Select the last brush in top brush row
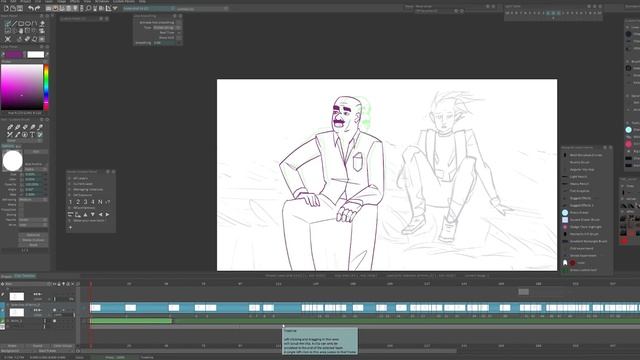640x360 pixels. [40, 127]
